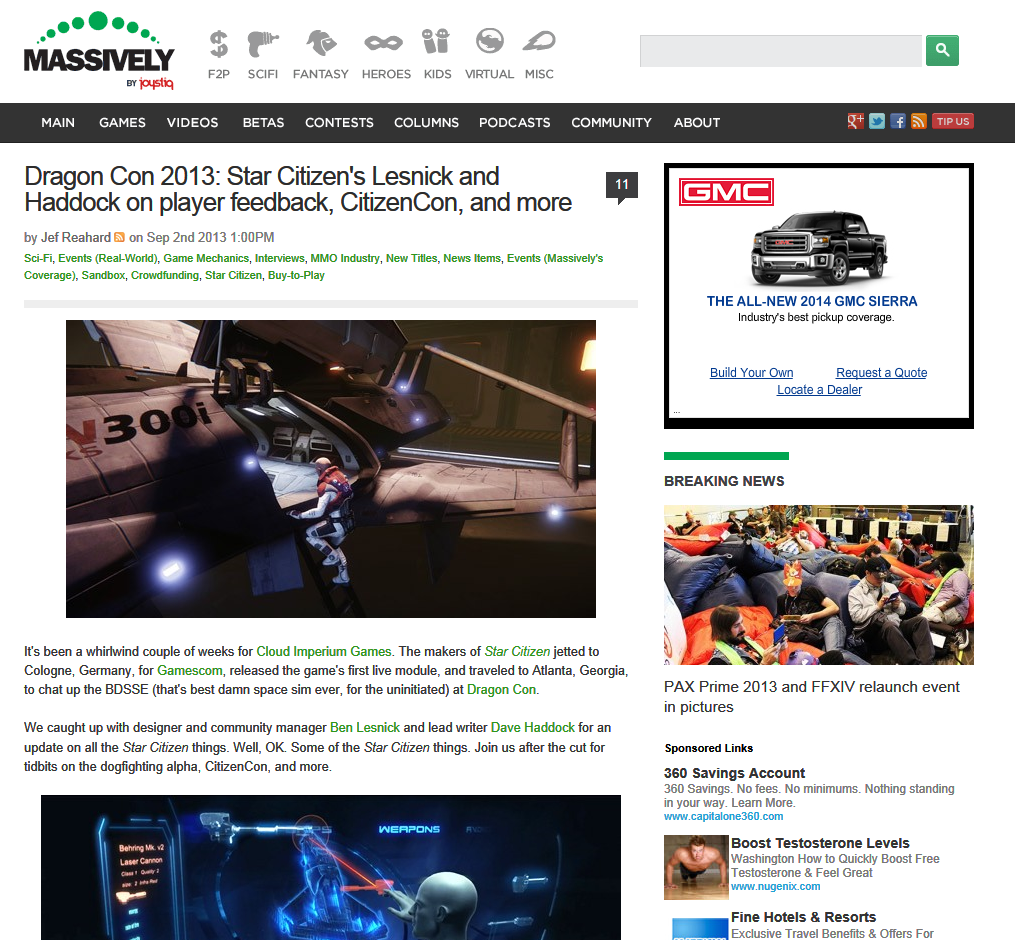Click the MISC category icon
This screenshot has width=1015, height=940.
538,44
